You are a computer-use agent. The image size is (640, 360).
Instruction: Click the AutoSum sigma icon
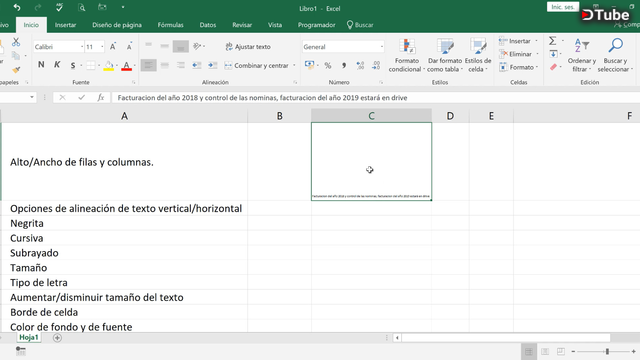tap(553, 41)
